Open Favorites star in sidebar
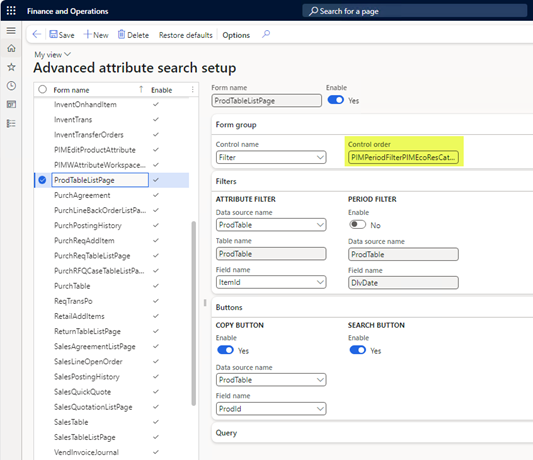 [11, 67]
